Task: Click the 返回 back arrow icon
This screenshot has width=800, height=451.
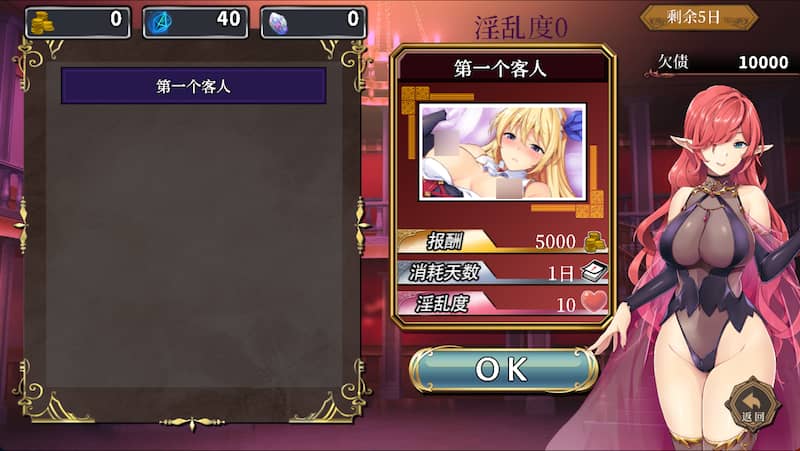Action: pyautogui.click(x=753, y=405)
